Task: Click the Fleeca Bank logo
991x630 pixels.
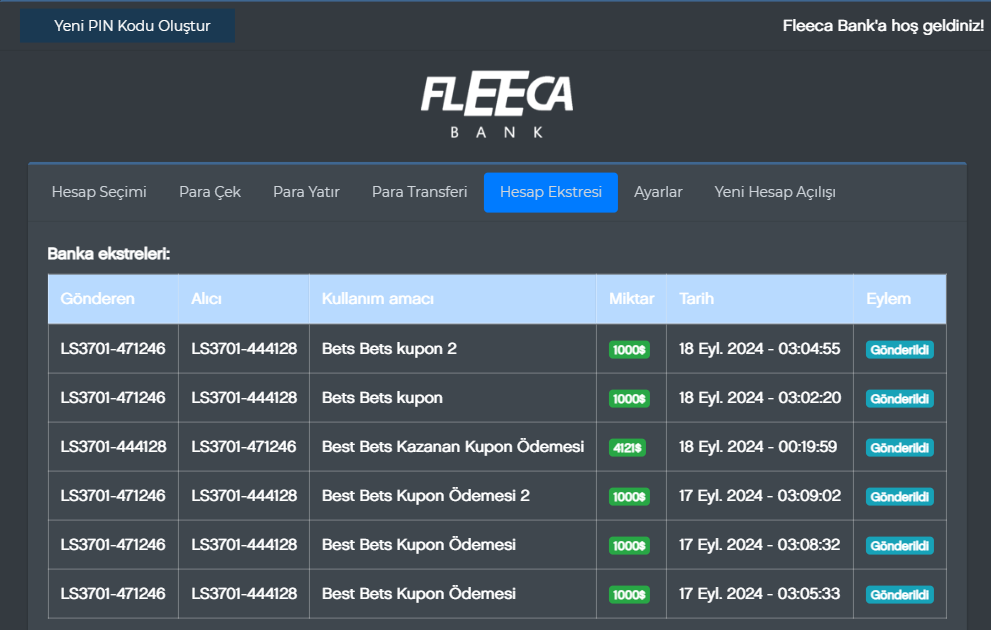Action: [497, 105]
